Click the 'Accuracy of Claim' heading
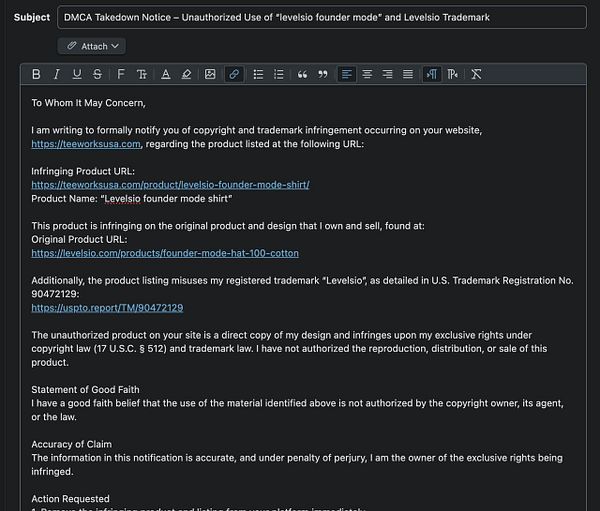The image size is (600, 511). pos(72,444)
